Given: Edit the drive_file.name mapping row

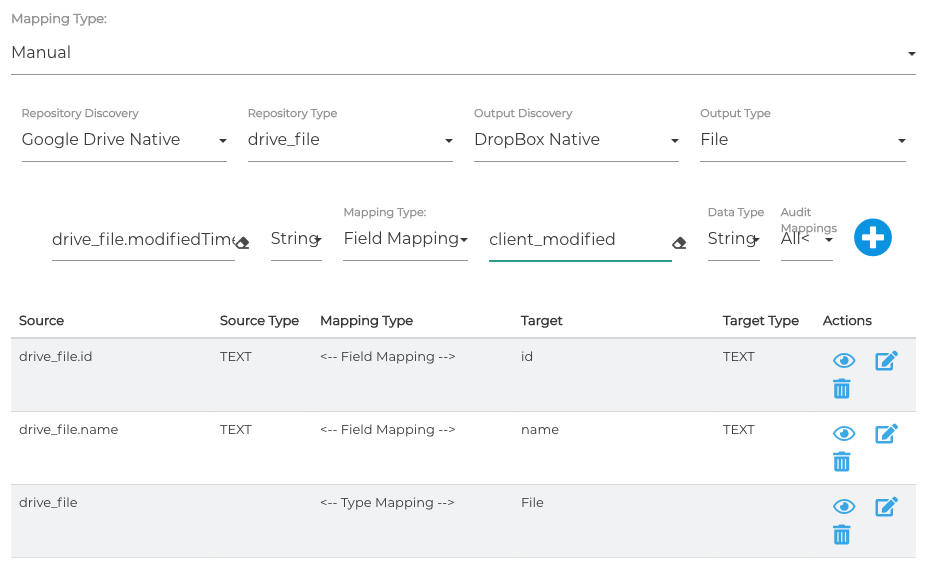Looking at the screenshot, I should (886, 434).
